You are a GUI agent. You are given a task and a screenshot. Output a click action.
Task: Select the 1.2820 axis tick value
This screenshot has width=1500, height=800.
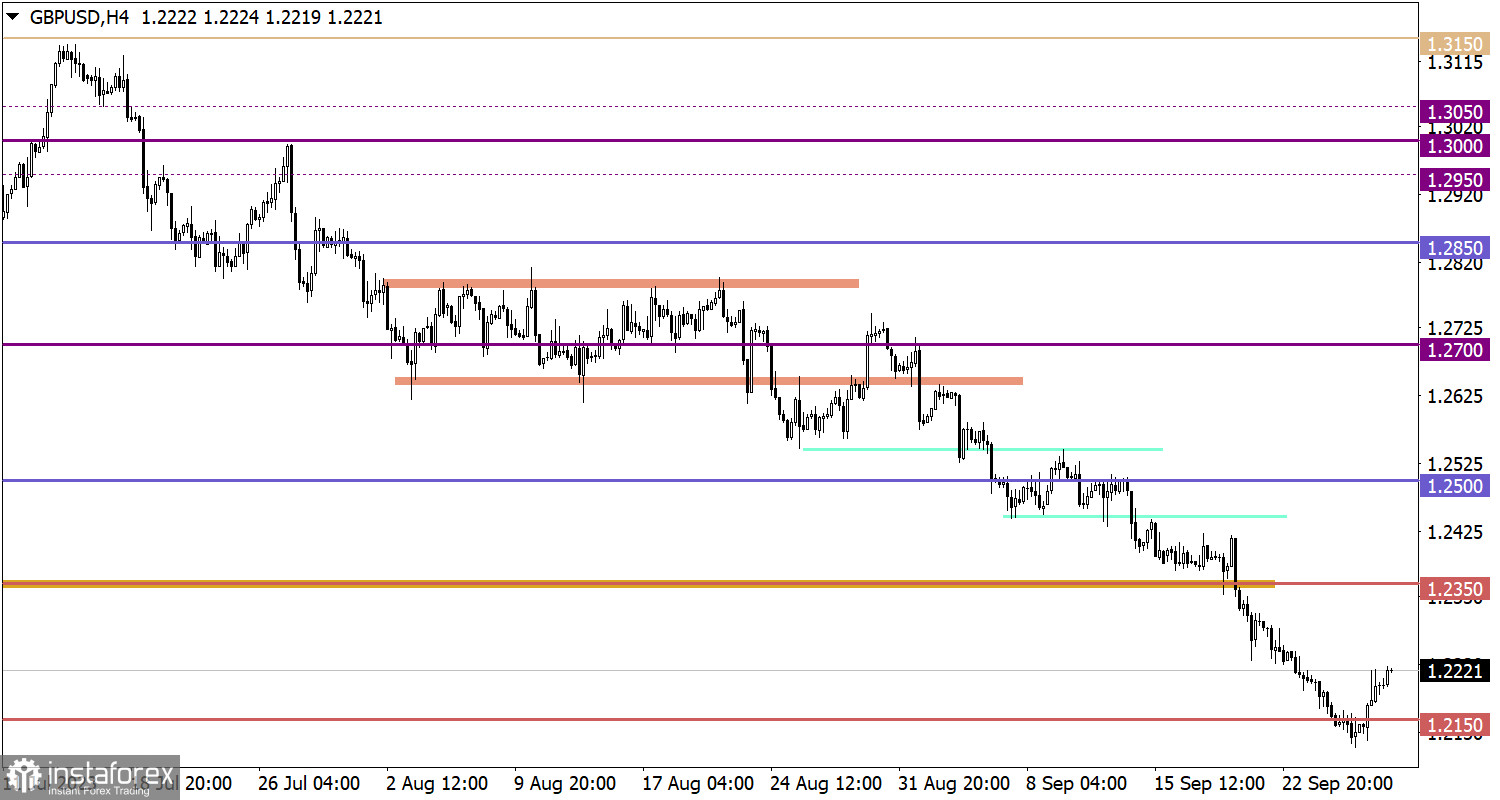[x=1455, y=264]
